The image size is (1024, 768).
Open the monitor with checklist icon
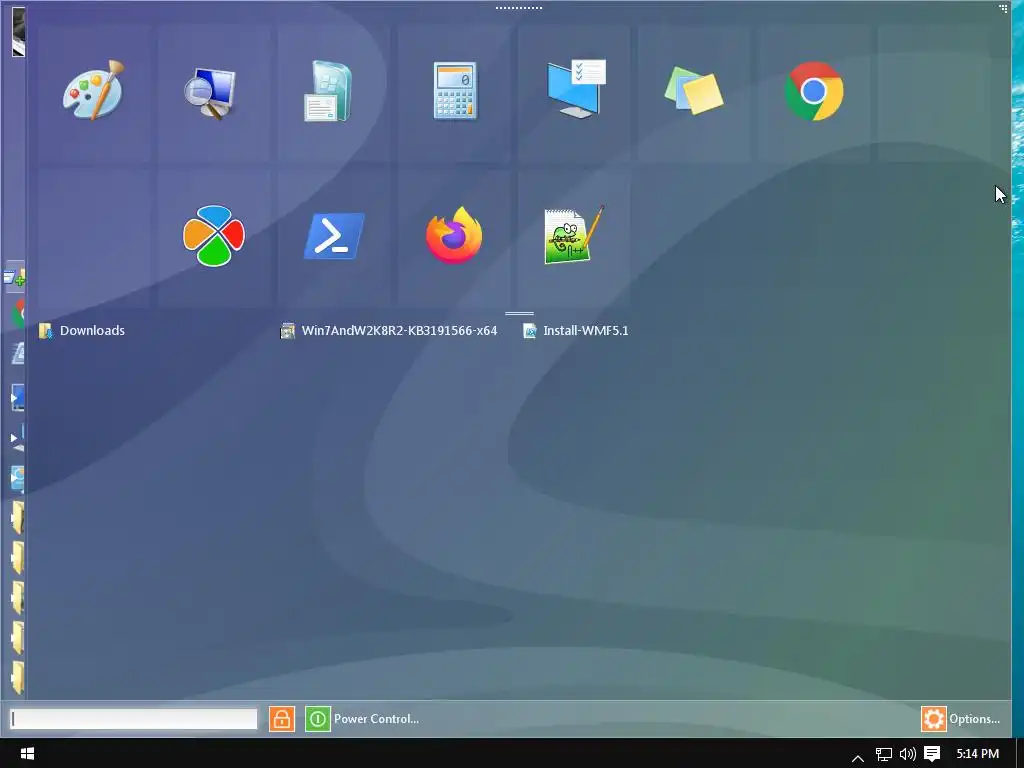tap(577, 89)
